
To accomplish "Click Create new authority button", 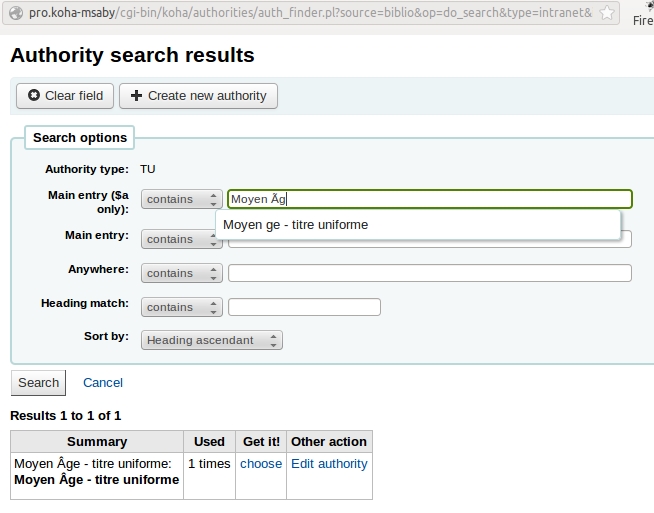I will (x=198, y=96).
